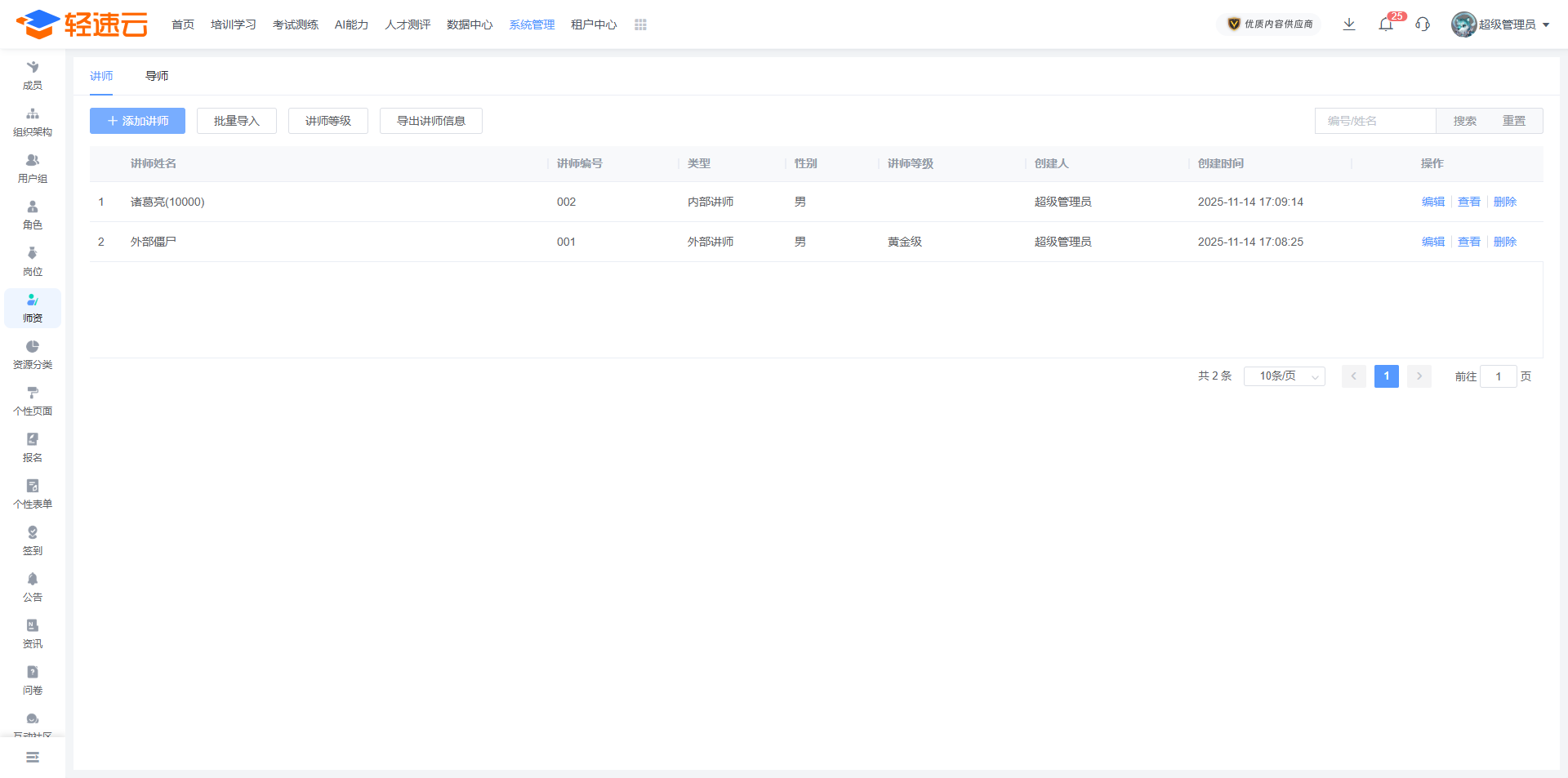
Task: Open the 数据中心 top menu
Action: click(x=470, y=25)
